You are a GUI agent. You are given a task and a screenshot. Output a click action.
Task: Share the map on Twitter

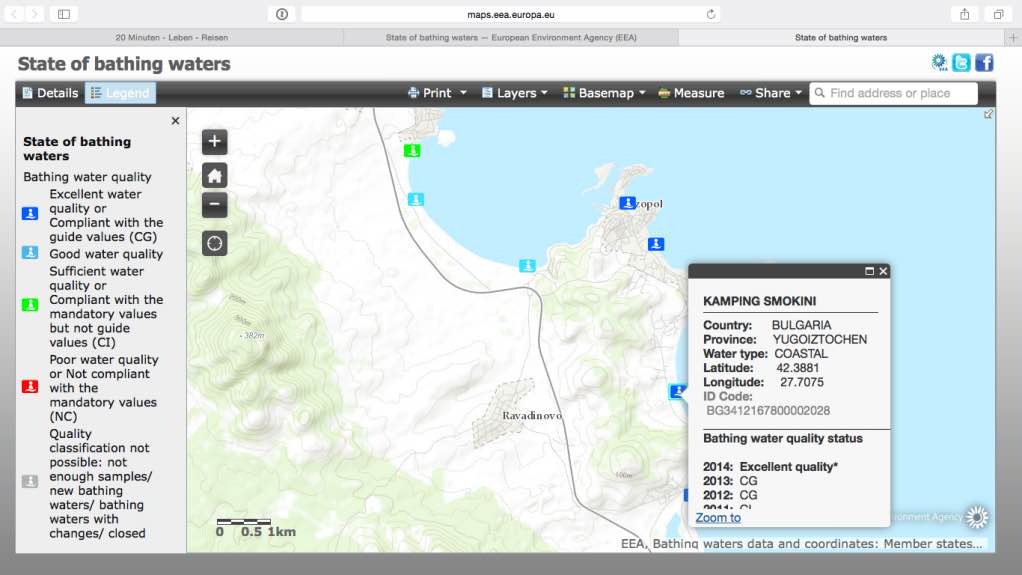(x=961, y=63)
